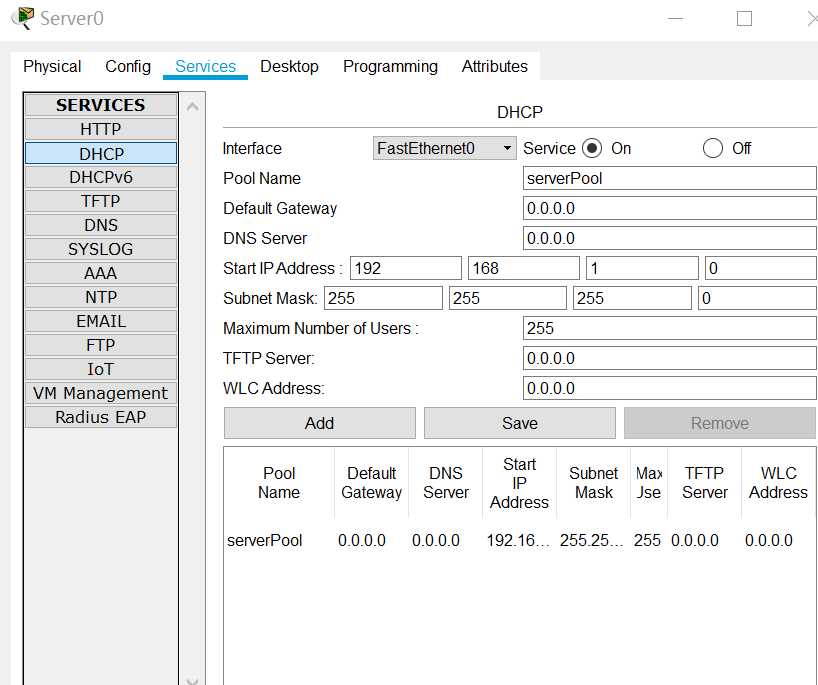Click the SERVICES header in sidebar
This screenshot has height=685, width=818.
[101, 105]
